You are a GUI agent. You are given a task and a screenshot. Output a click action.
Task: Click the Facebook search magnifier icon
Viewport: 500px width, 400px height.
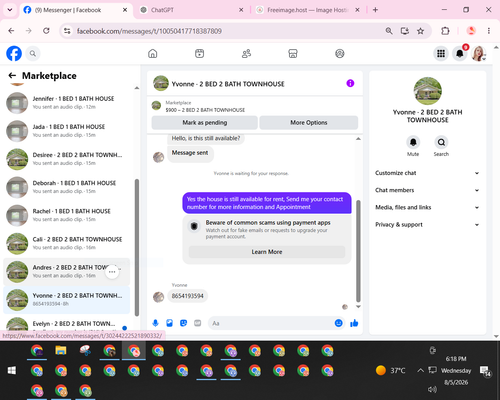pos(33,53)
